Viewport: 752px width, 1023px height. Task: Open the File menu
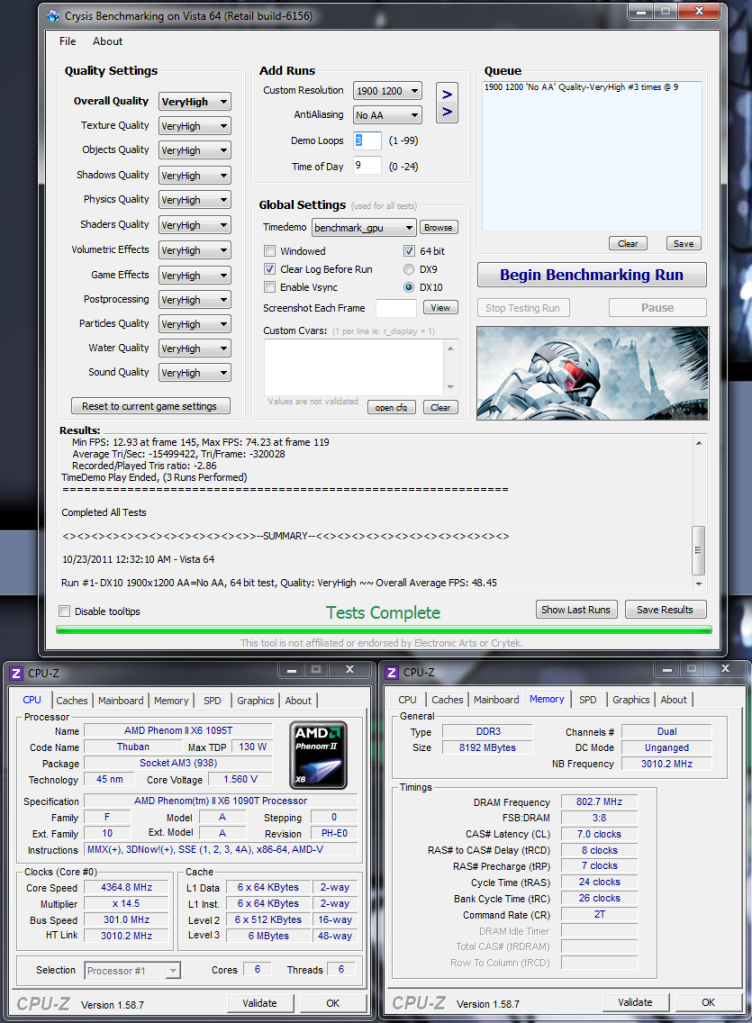tap(67, 41)
